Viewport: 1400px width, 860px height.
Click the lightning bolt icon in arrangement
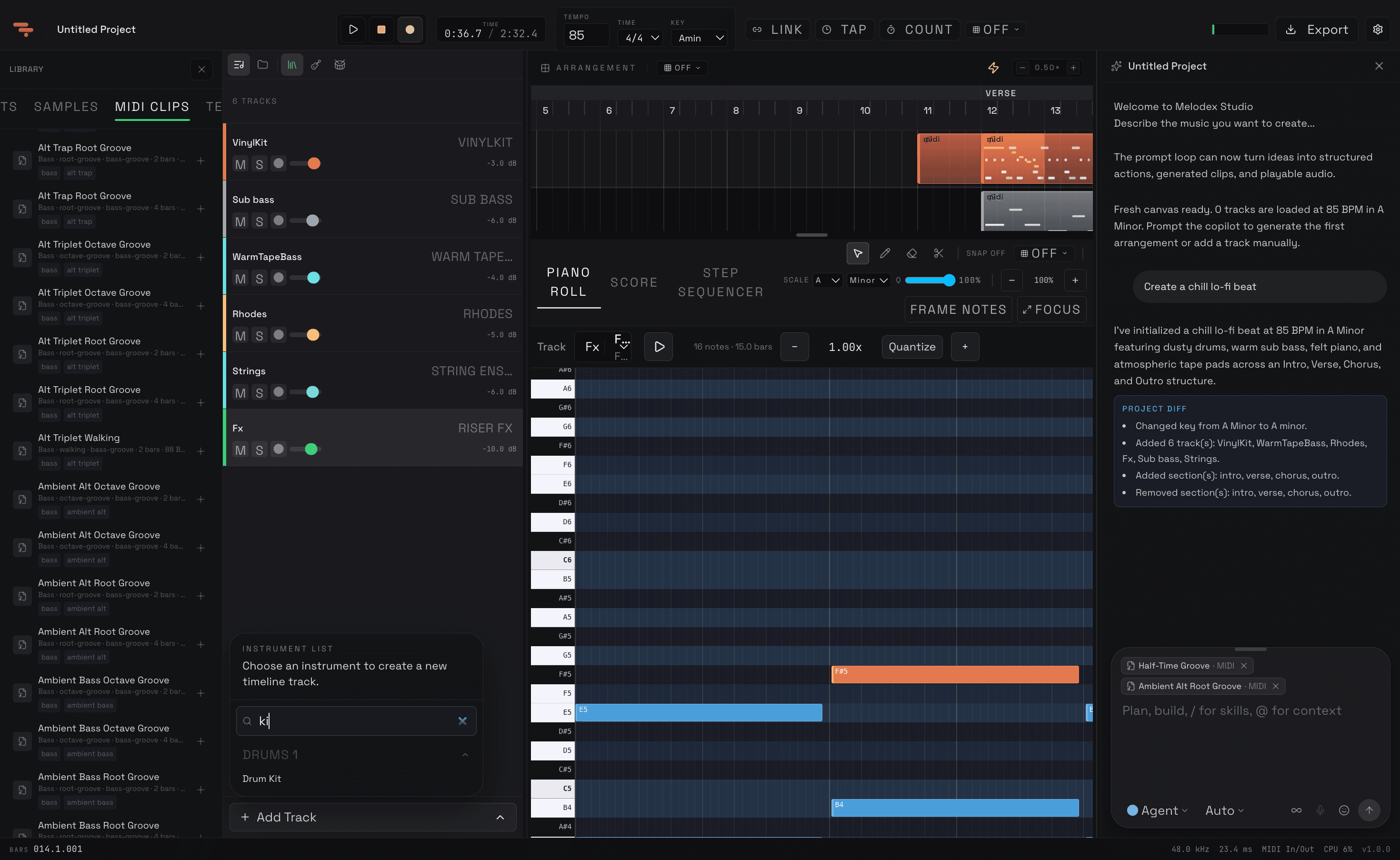[x=993, y=68]
